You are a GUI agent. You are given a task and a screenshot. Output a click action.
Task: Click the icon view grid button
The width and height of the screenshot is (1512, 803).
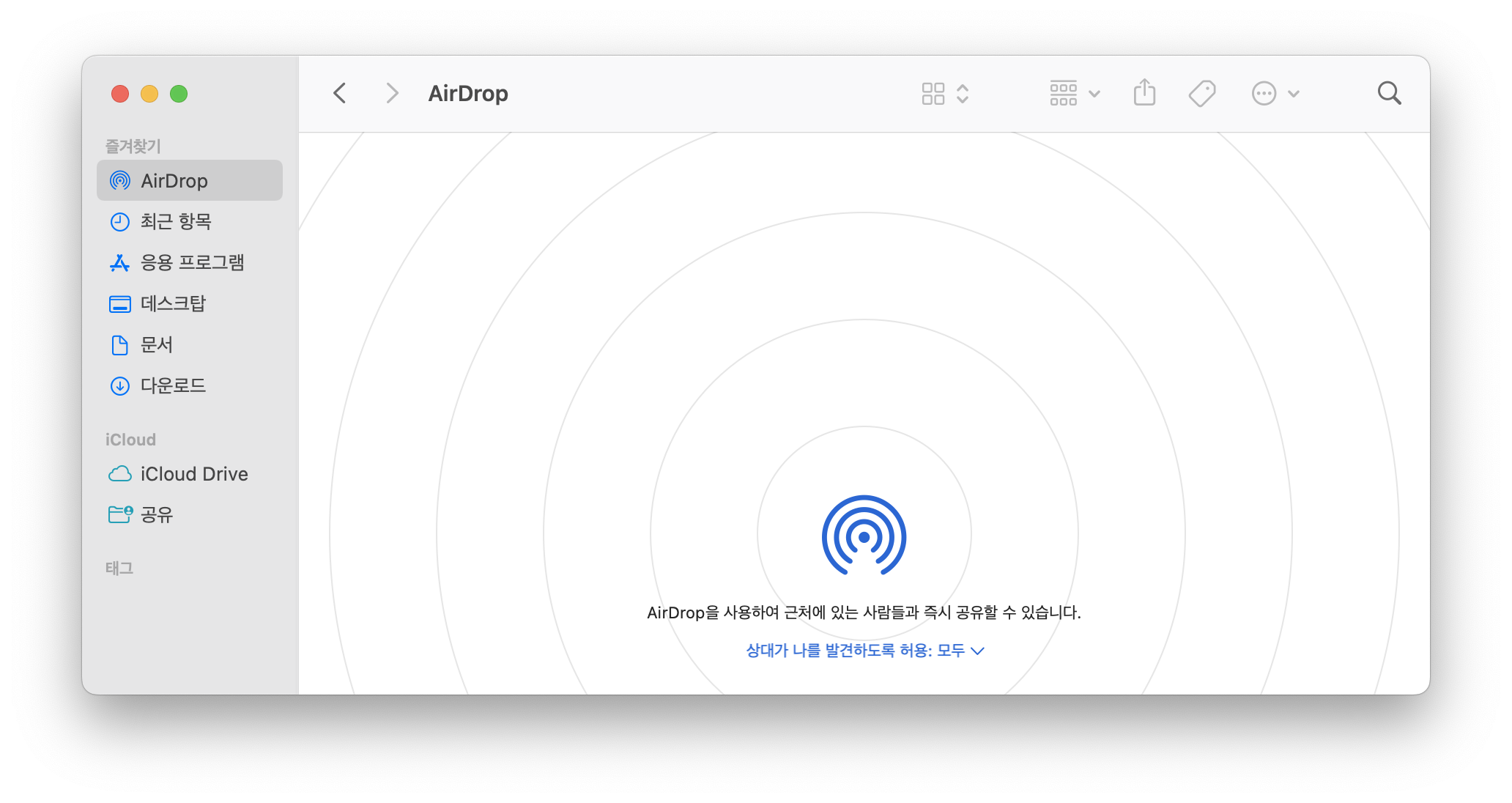[x=933, y=94]
